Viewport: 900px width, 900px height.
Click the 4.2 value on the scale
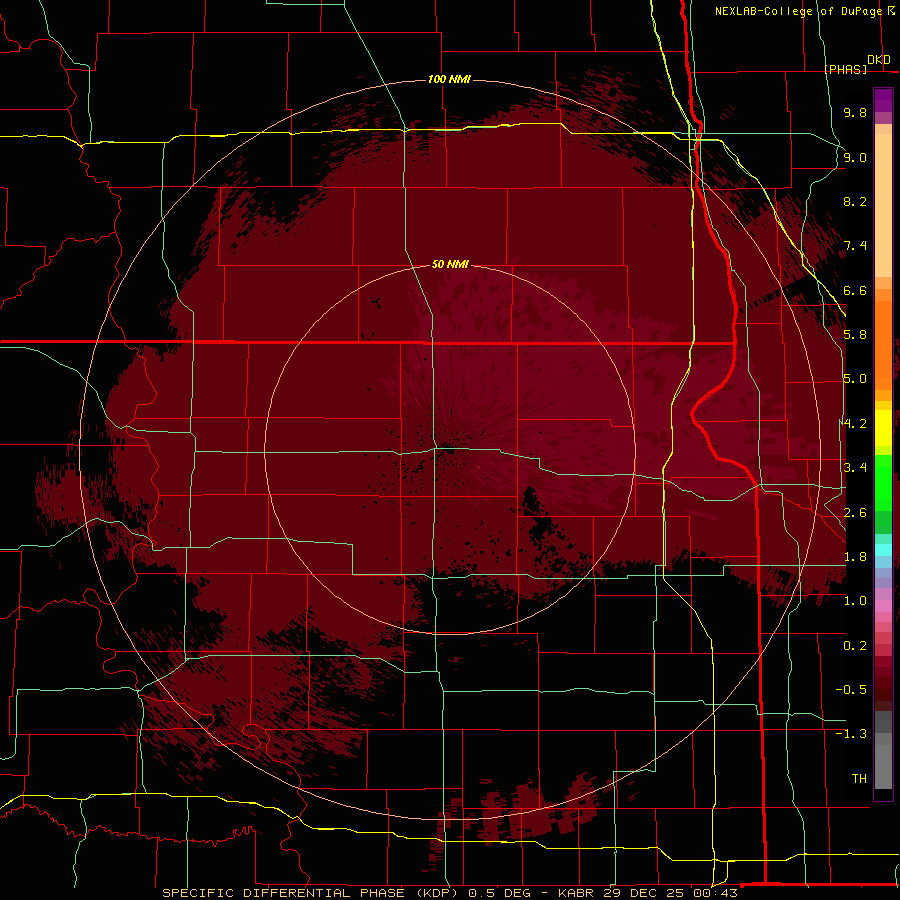click(855, 424)
